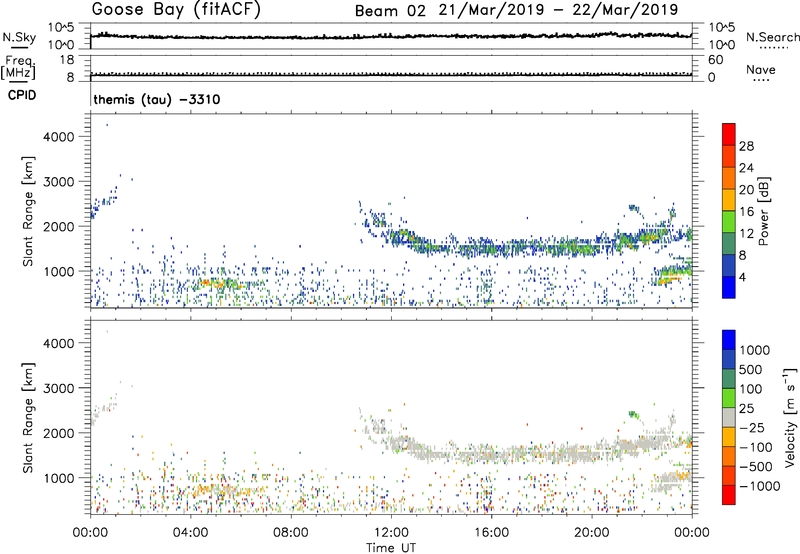Click the N.Search legend label
The width and height of the screenshot is (800, 554).
click(772, 37)
